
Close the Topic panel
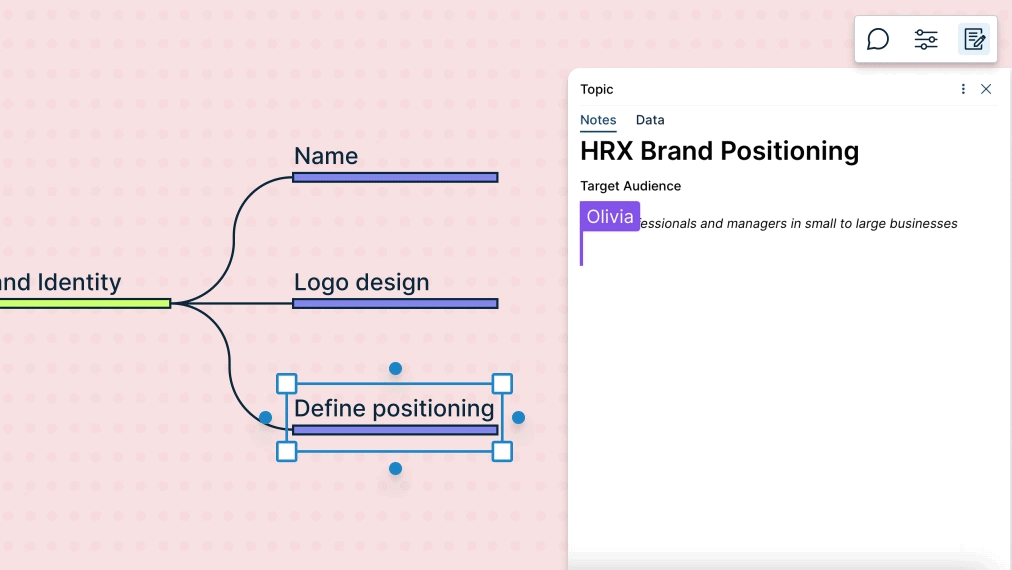click(986, 89)
